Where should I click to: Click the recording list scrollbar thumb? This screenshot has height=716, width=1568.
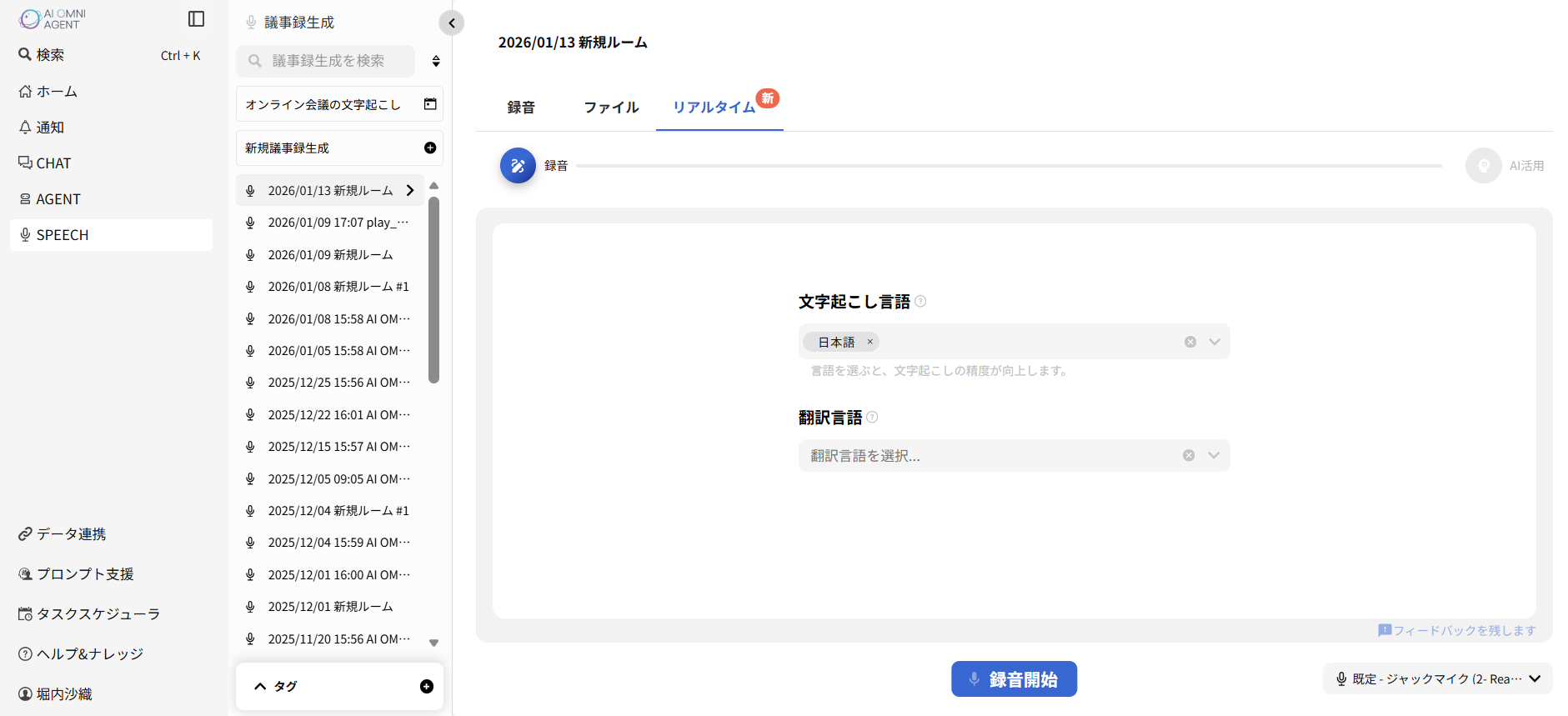(433, 289)
